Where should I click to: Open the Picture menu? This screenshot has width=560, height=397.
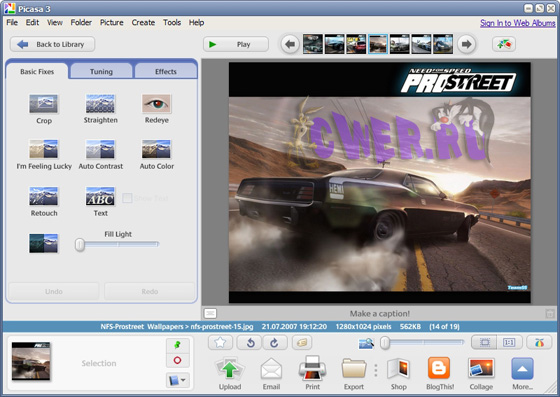pos(111,22)
